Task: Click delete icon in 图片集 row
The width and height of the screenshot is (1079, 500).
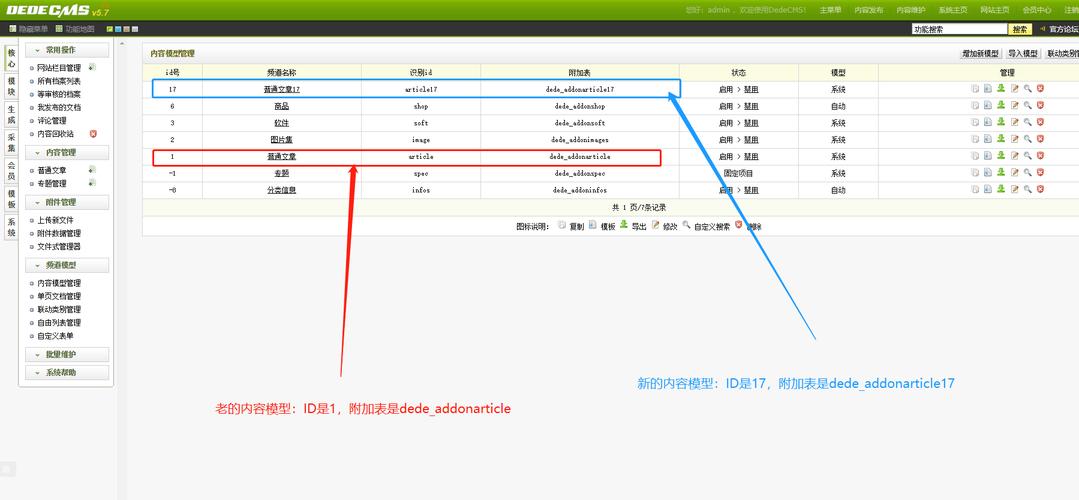Action: (x=1040, y=139)
